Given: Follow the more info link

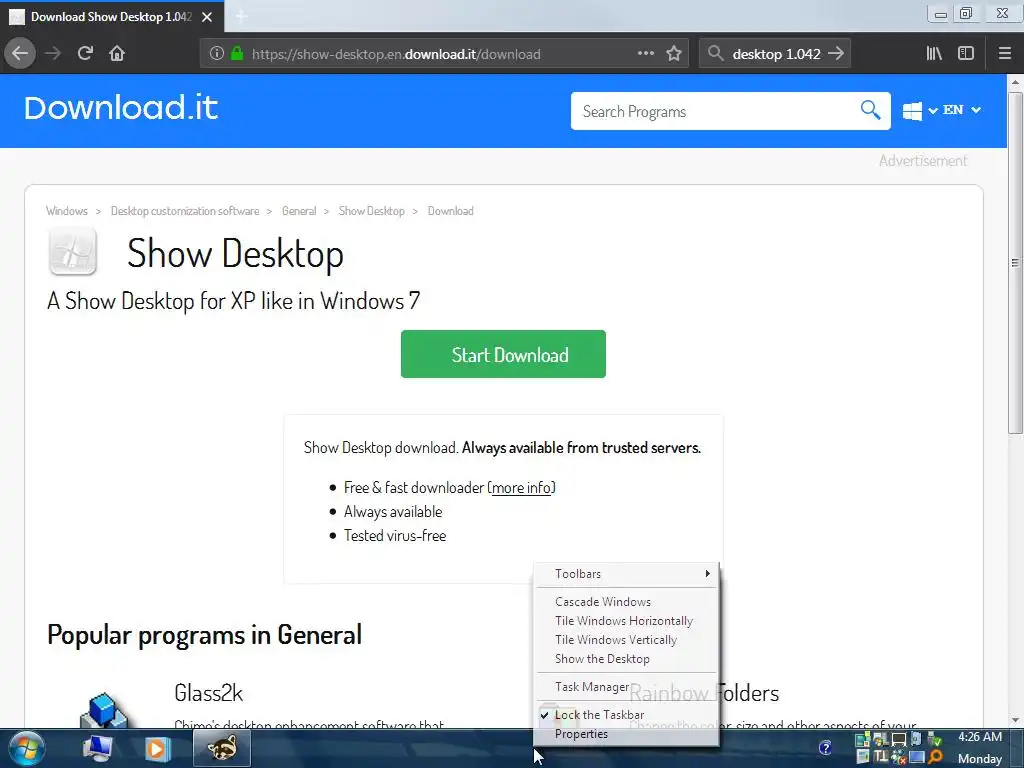Looking at the screenshot, I should (521, 488).
